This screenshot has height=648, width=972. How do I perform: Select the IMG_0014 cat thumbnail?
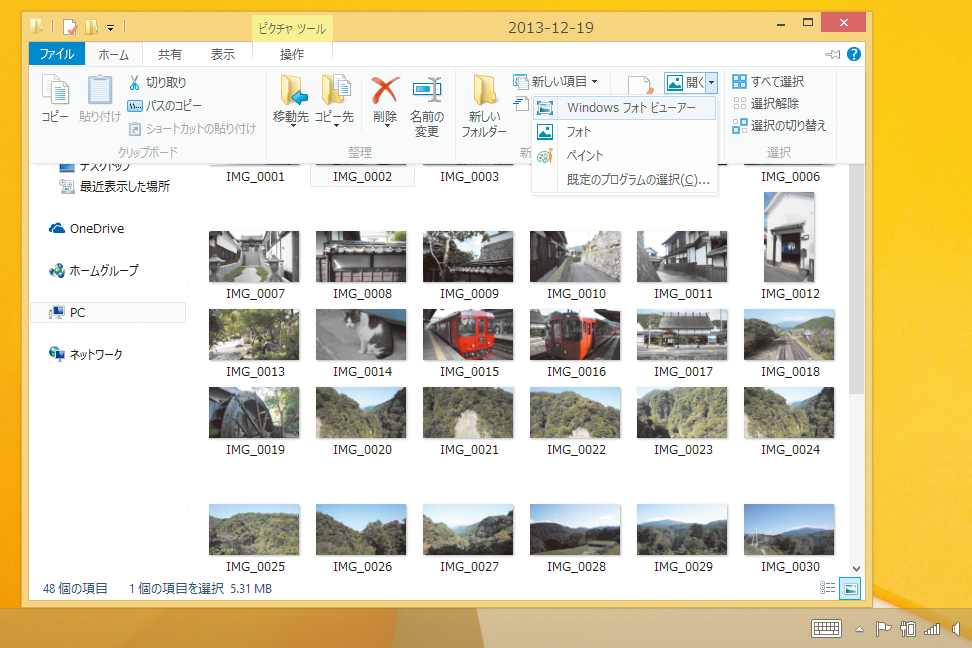tap(361, 335)
